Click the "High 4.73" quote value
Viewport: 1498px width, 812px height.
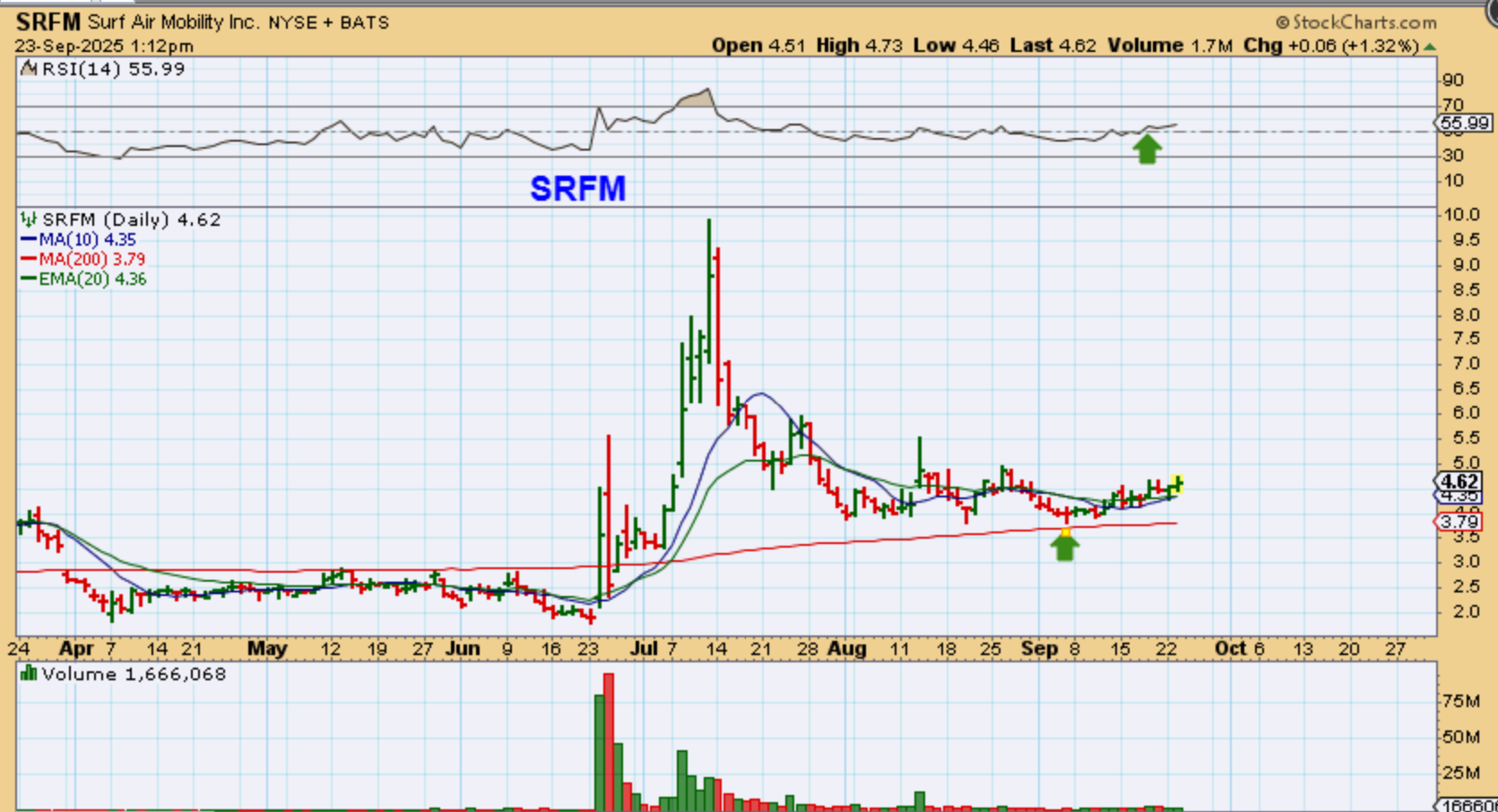pyautogui.click(x=859, y=46)
